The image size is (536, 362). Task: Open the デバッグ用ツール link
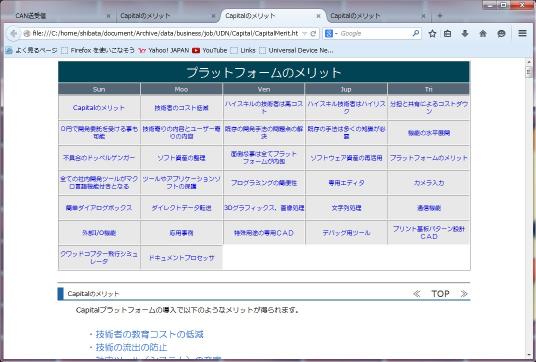(346, 233)
